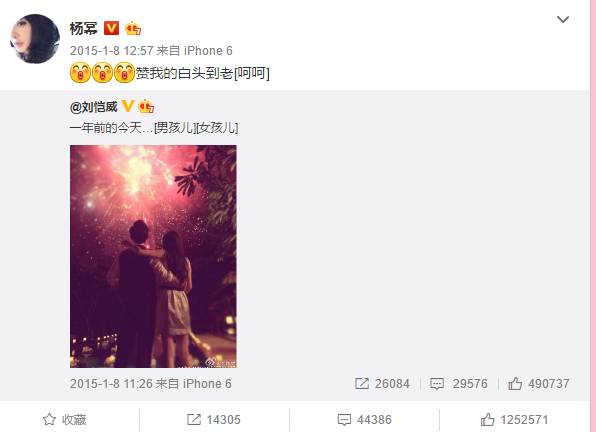This screenshot has height=432, width=596.
Task: Toggle 收藏 favorite star
Action: pyautogui.click(x=65, y=419)
